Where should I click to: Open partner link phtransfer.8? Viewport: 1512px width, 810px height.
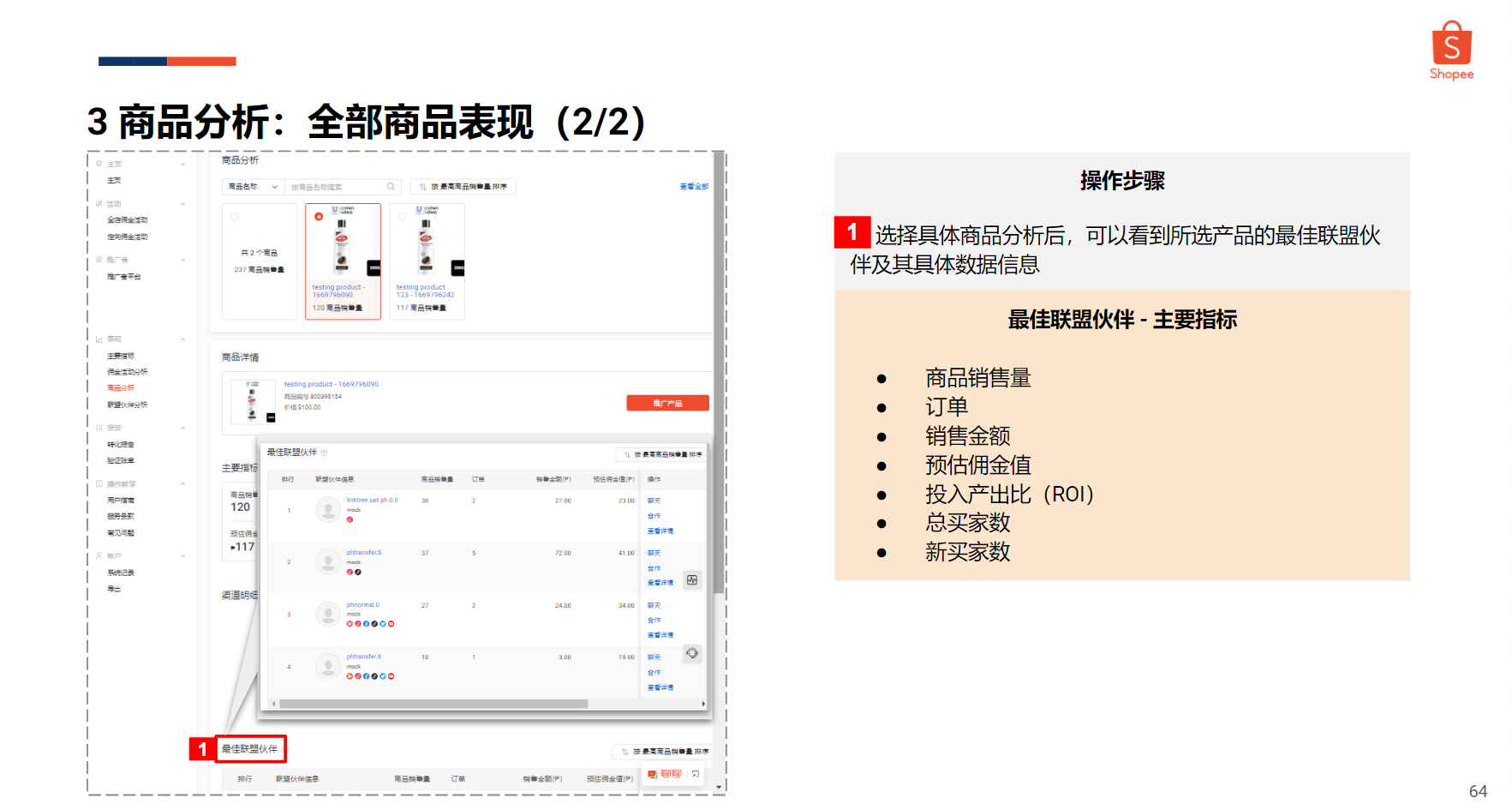[x=364, y=657]
